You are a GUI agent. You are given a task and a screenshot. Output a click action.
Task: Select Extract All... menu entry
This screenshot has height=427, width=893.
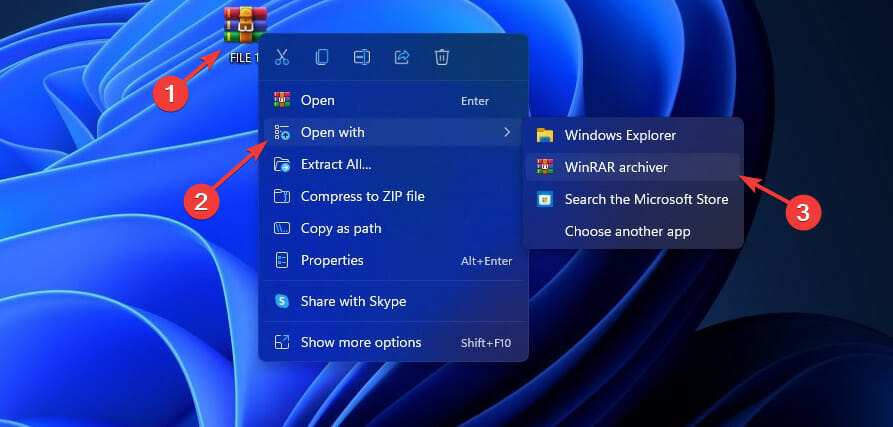(393, 165)
